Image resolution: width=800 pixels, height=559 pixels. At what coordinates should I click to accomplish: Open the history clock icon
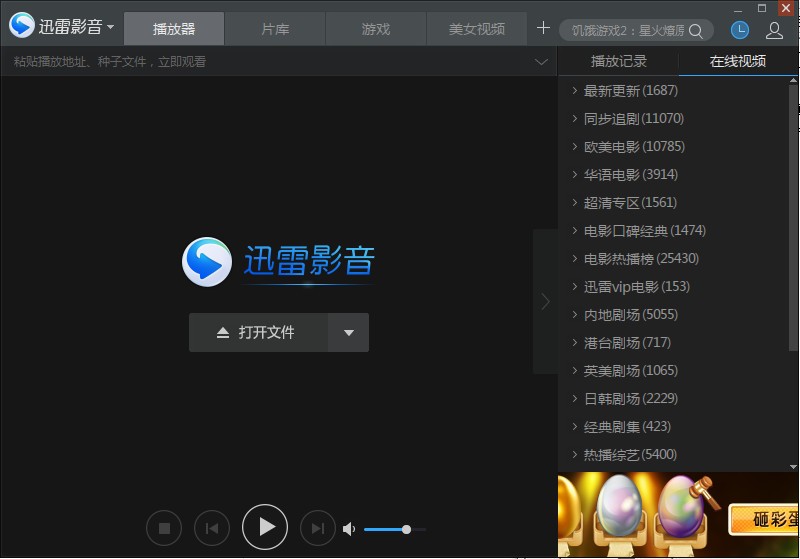[x=740, y=30]
